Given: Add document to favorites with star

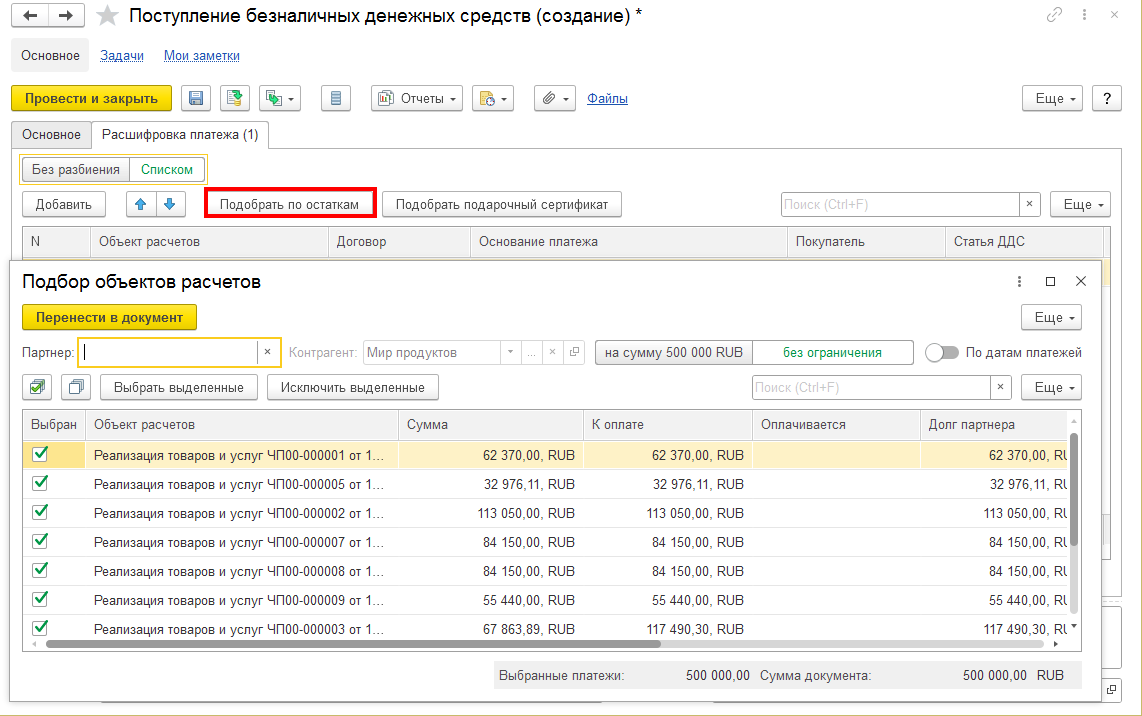Looking at the screenshot, I should 110,16.
